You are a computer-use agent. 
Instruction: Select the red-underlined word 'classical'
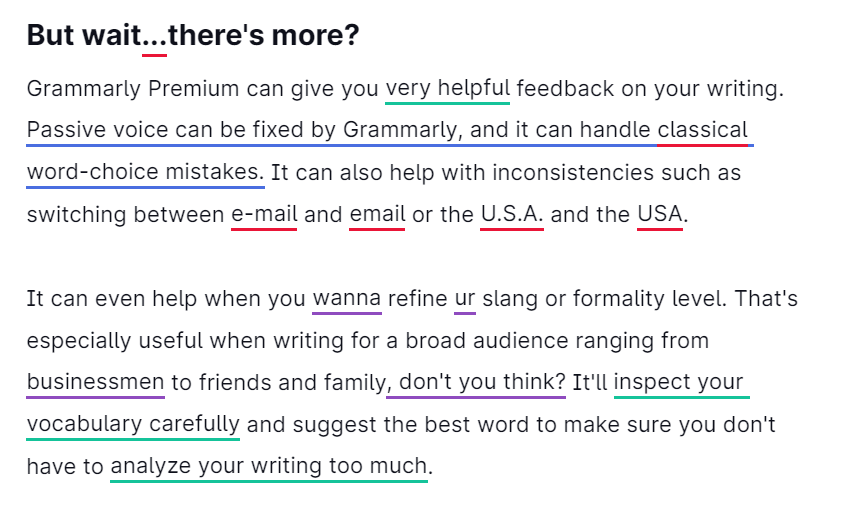[x=702, y=130]
